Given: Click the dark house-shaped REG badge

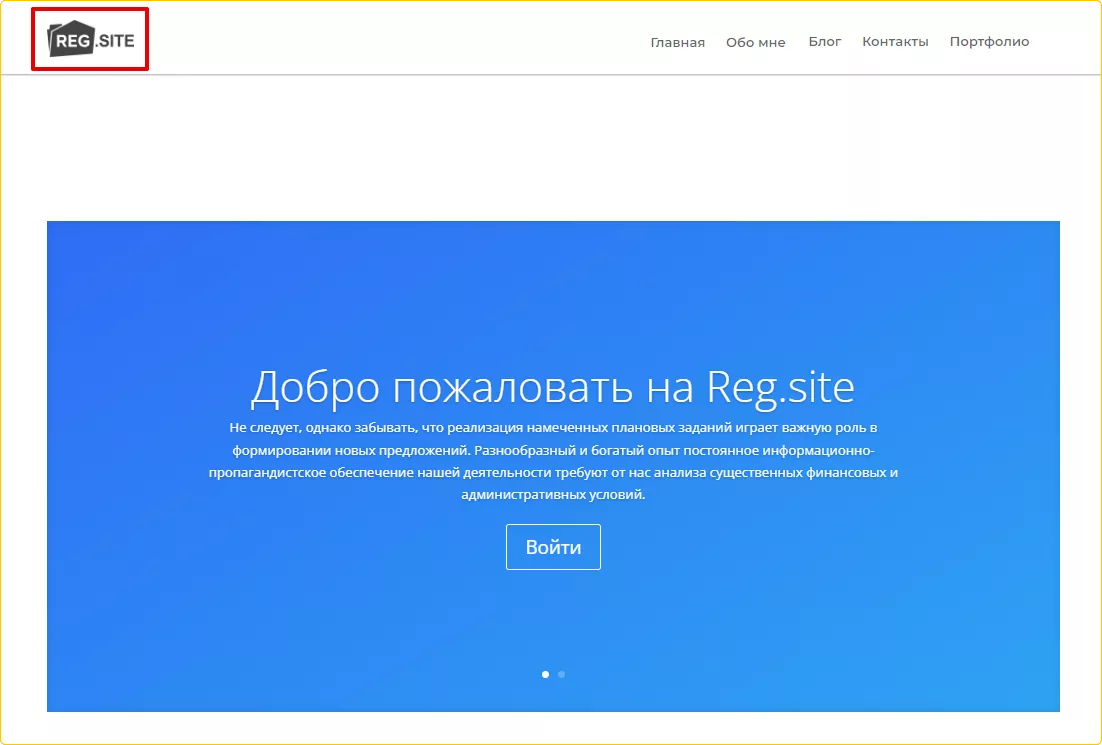Looking at the screenshot, I should click(x=72, y=40).
